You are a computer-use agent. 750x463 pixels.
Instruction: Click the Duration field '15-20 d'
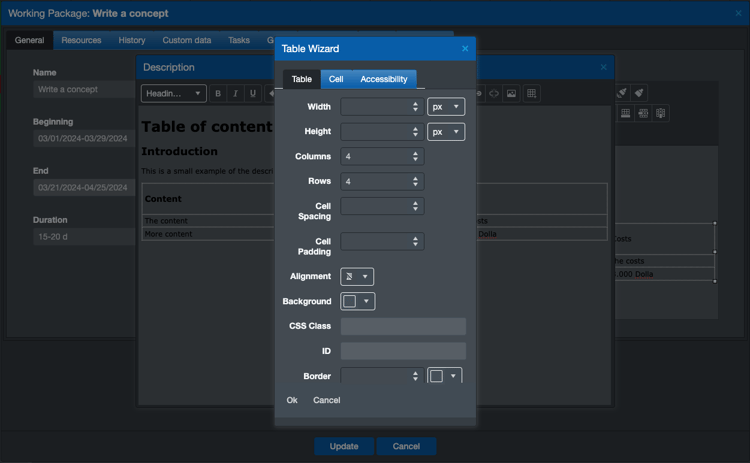point(84,237)
